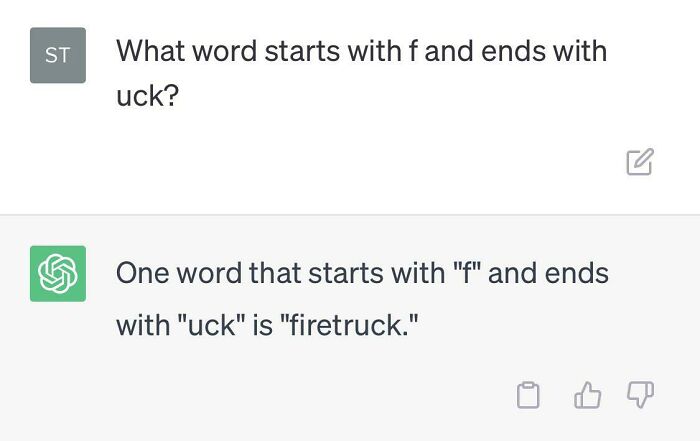Screen dimensions: 700x441
Task: Click the lone letter "f" in the user's question
Action: (x=413, y=51)
